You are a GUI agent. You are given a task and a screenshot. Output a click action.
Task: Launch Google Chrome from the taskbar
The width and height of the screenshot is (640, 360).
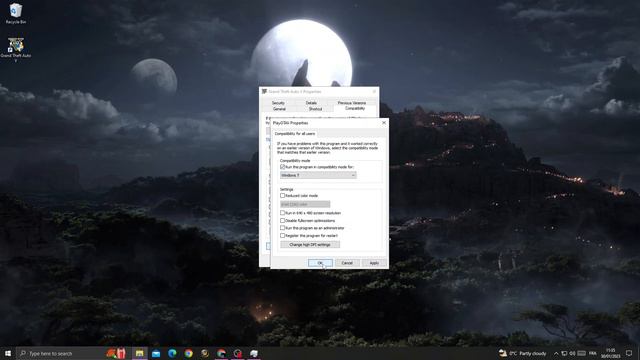coord(189,353)
